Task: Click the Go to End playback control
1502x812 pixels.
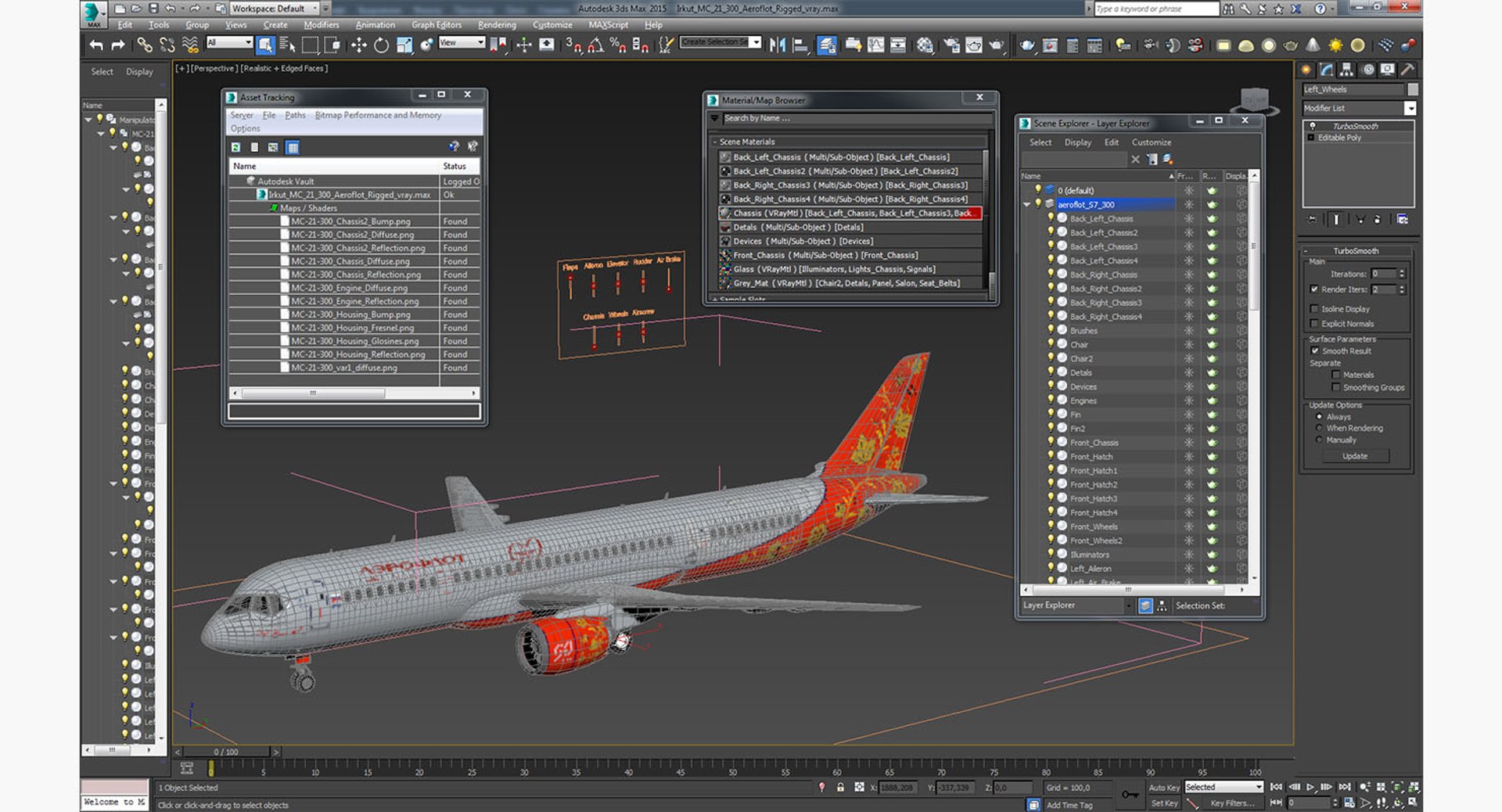Action: (1344, 787)
